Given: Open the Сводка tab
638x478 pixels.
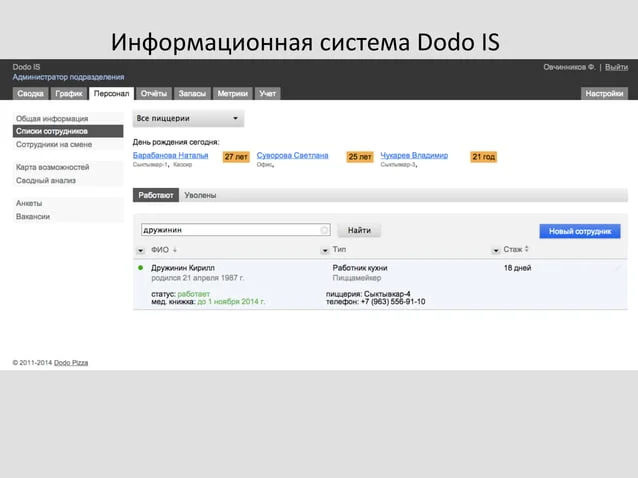Looking at the screenshot, I should click(31, 94).
